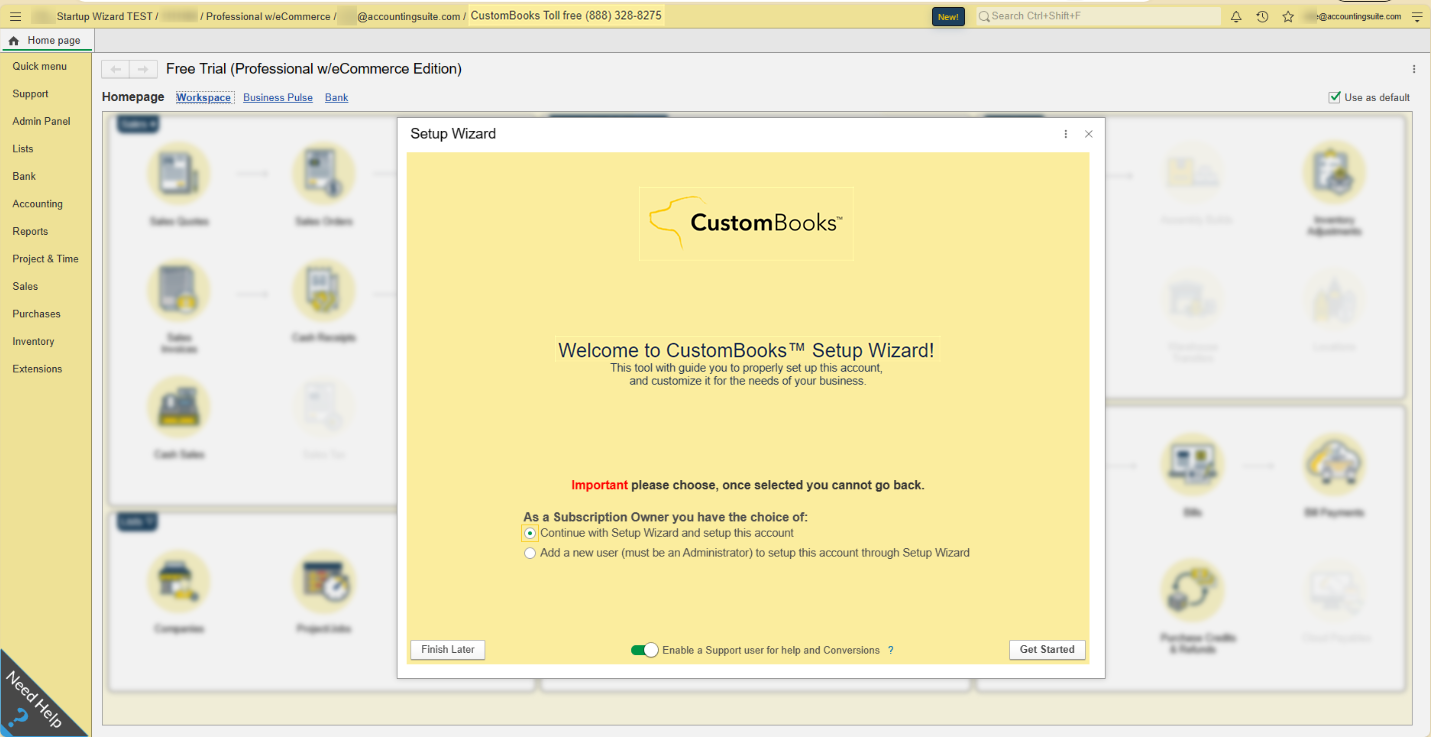Open Inventory Adjustments workspace icon
Screen dimensions: 1431x737
[x=1334, y=172]
